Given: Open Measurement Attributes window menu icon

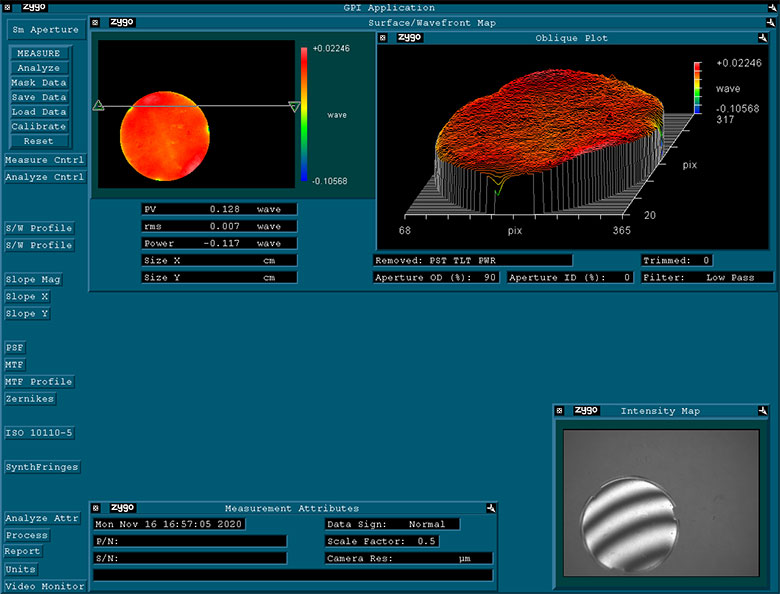Looking at the screenshot, I should [x=96, y=508].
